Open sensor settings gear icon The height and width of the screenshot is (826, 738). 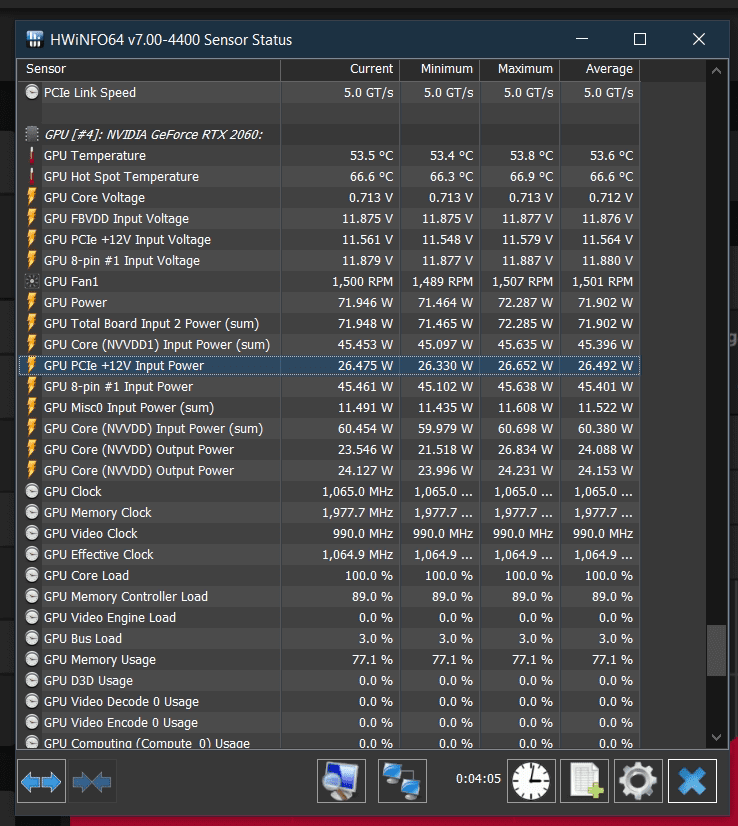click(638, 781)
